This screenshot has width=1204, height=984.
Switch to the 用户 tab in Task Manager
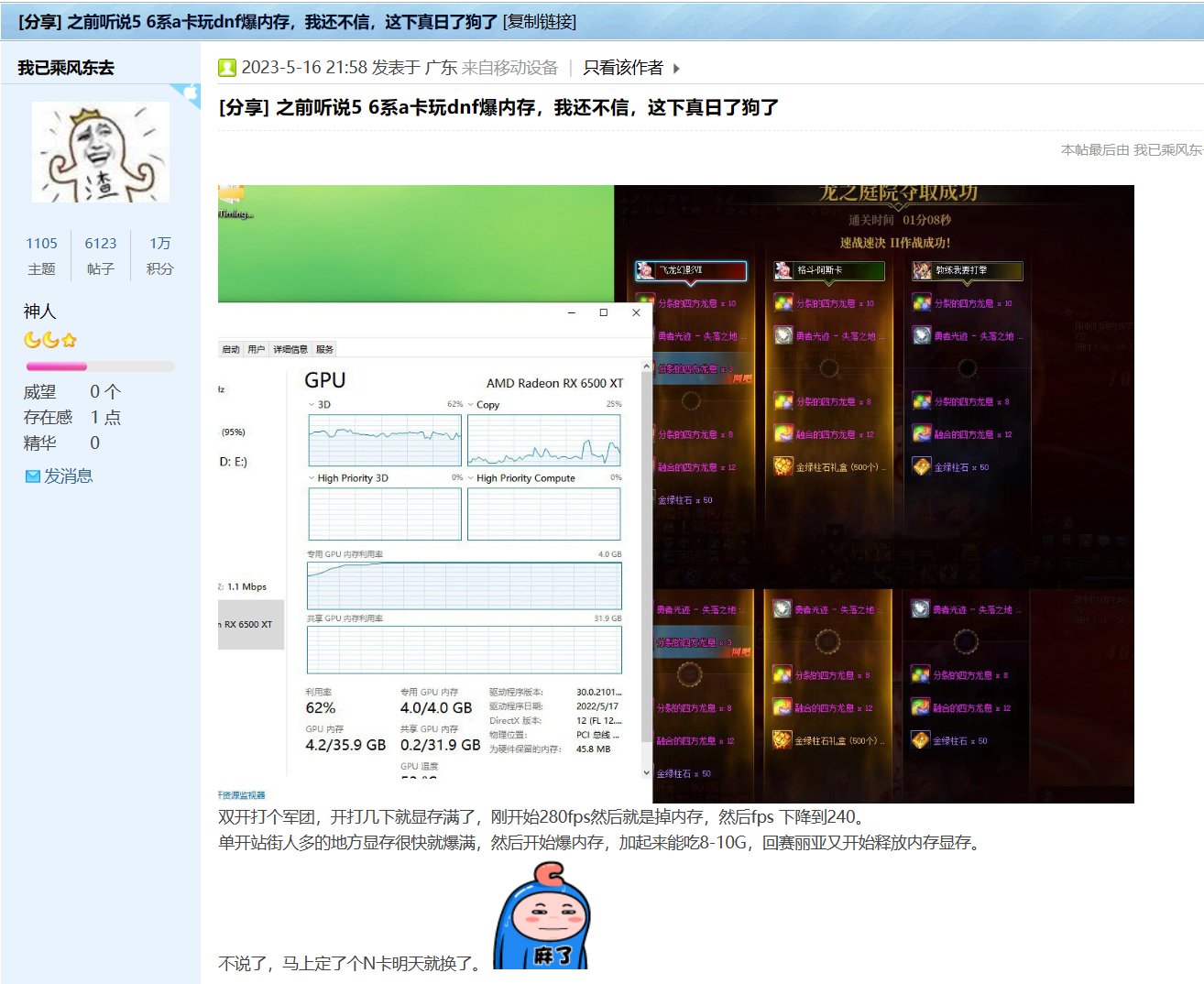point(257,349)
